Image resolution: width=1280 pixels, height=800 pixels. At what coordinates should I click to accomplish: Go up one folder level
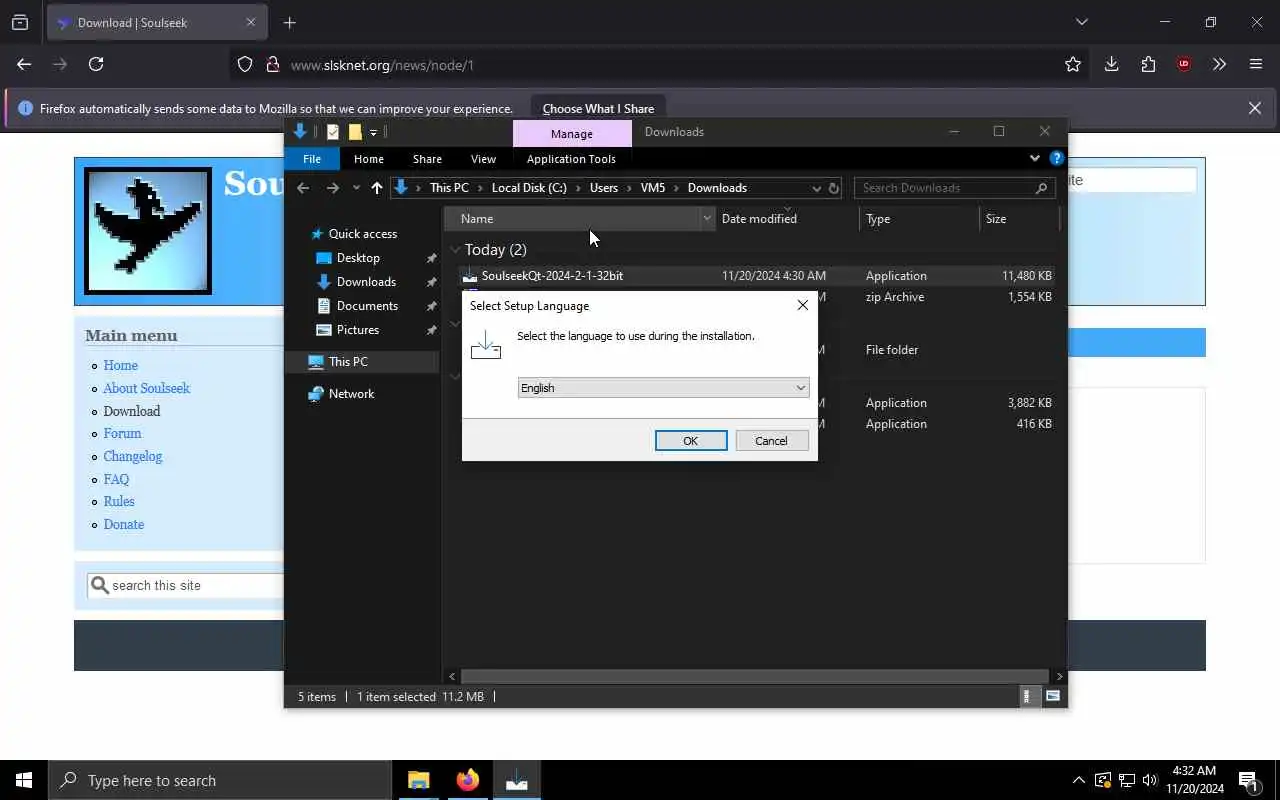(x=376, y=188)
